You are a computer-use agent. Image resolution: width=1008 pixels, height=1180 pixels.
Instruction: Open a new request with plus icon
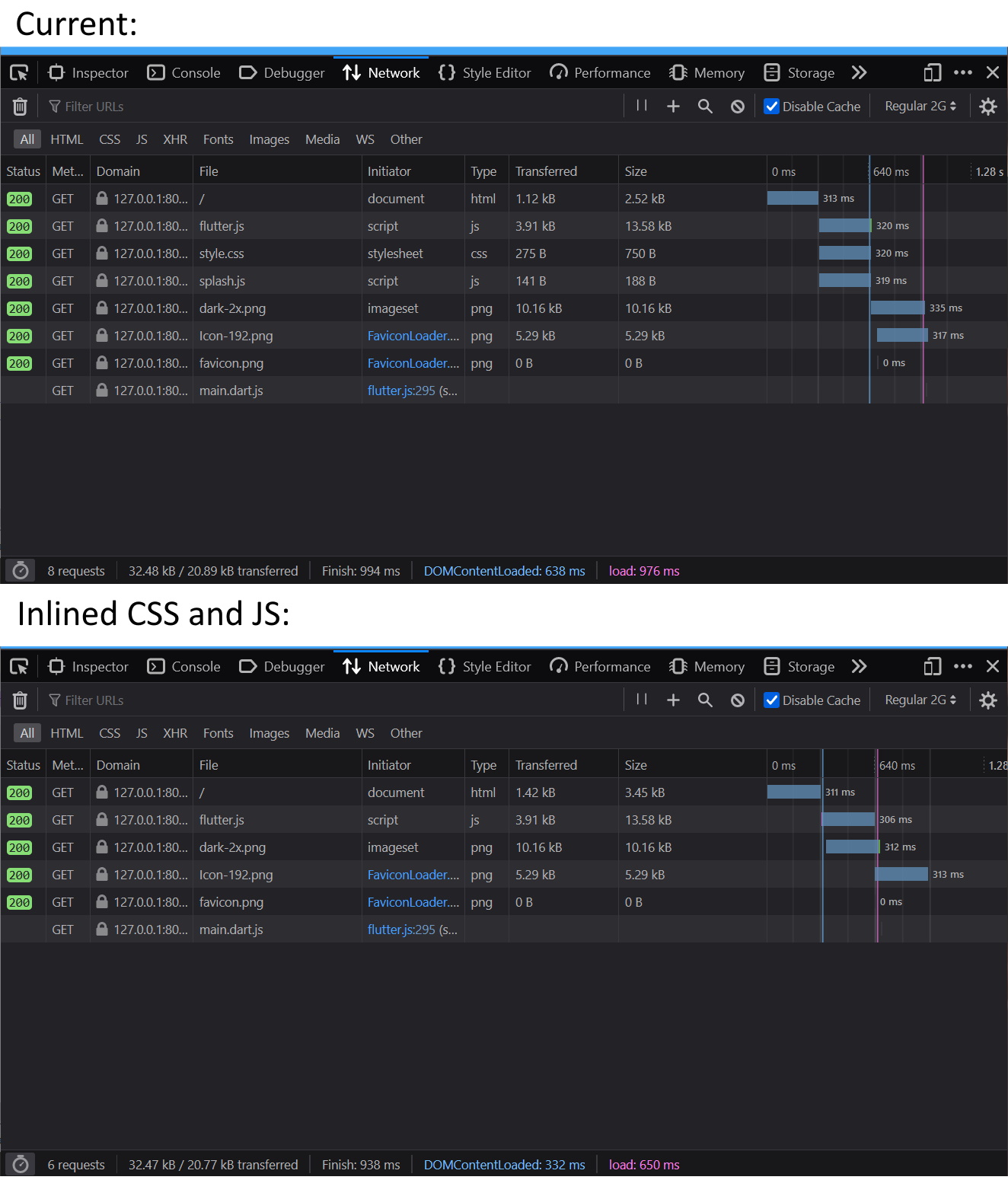click(673, 106)
